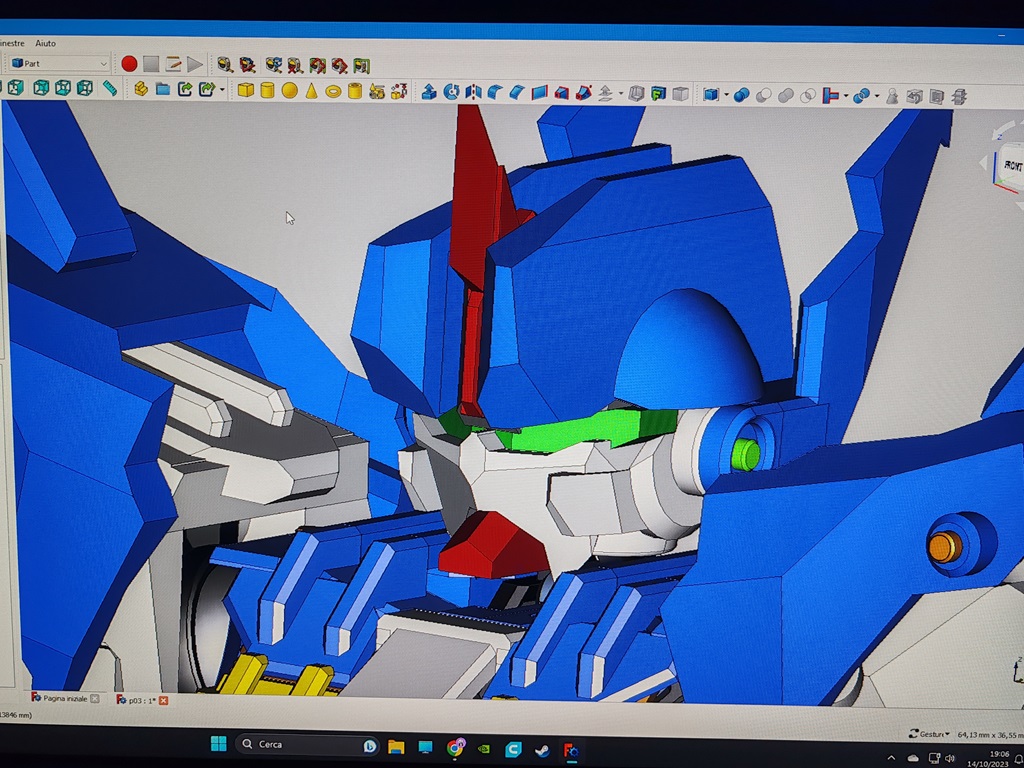This screenshot has width=1024, height=768.
Task: Close the p03 document tab
Action: pos(164,700)
